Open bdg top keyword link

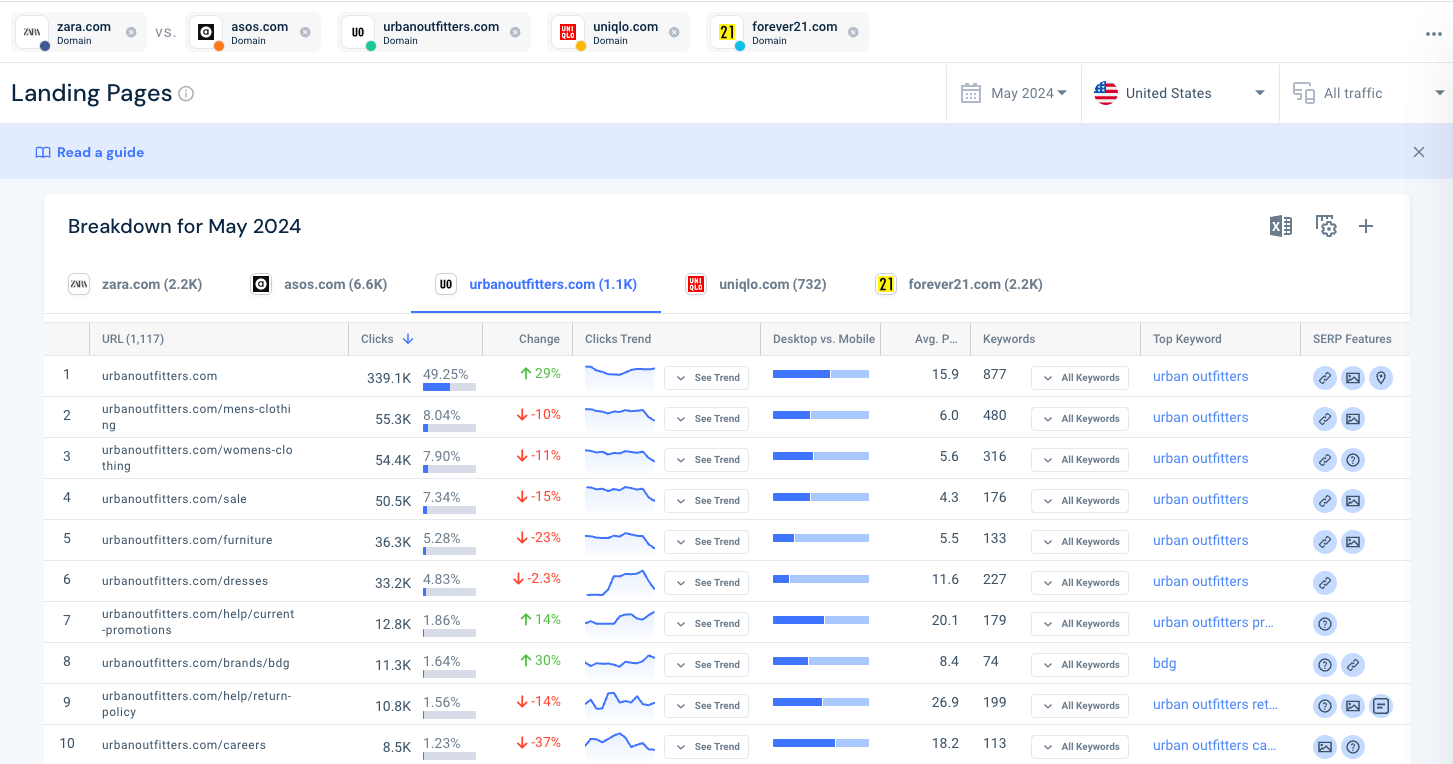1164,664
